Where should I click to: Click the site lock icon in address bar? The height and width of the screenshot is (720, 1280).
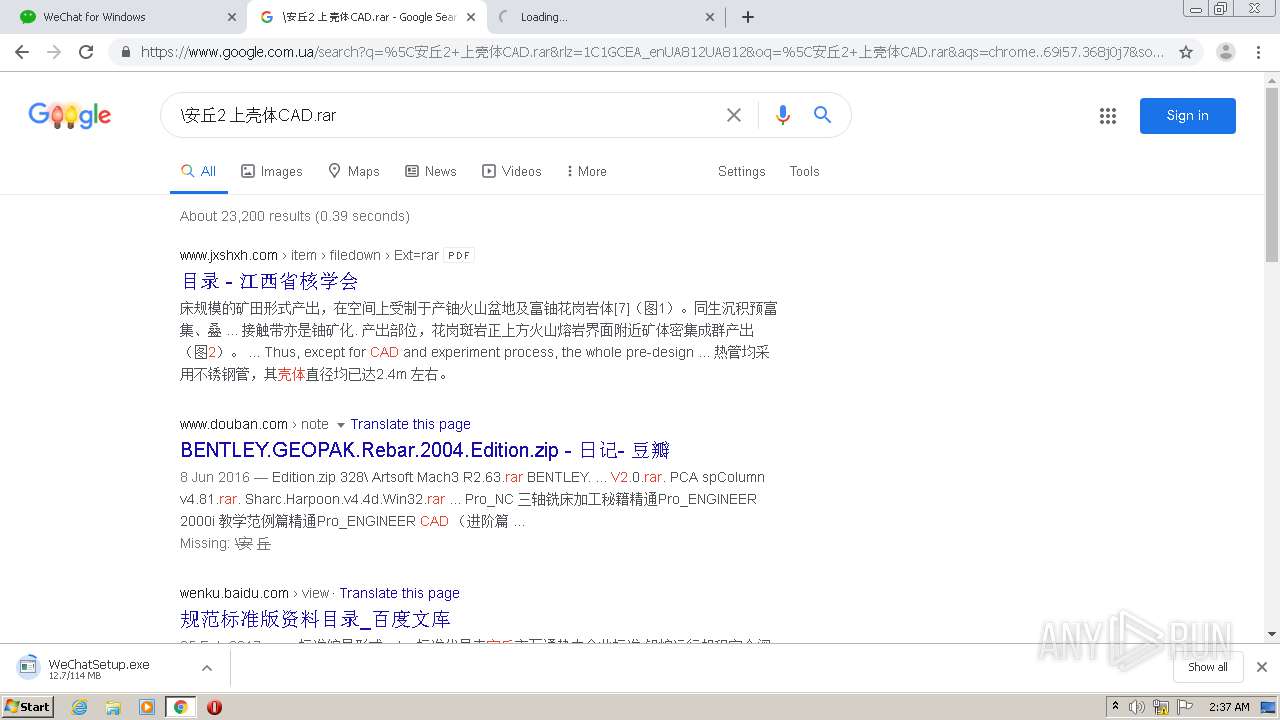click(x=126, y=52)
